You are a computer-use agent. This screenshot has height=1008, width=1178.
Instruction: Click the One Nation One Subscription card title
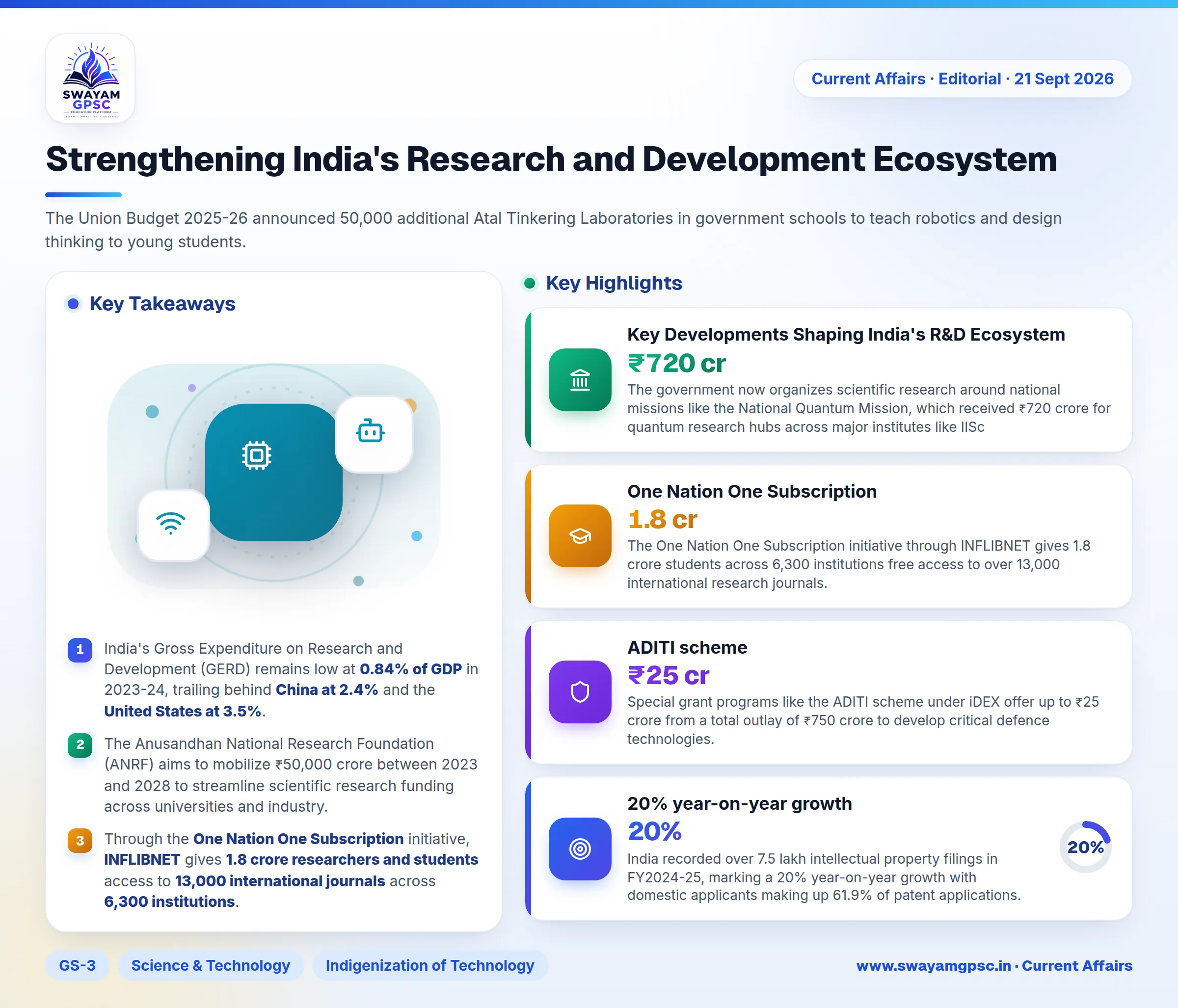click(x=751, y=491)
